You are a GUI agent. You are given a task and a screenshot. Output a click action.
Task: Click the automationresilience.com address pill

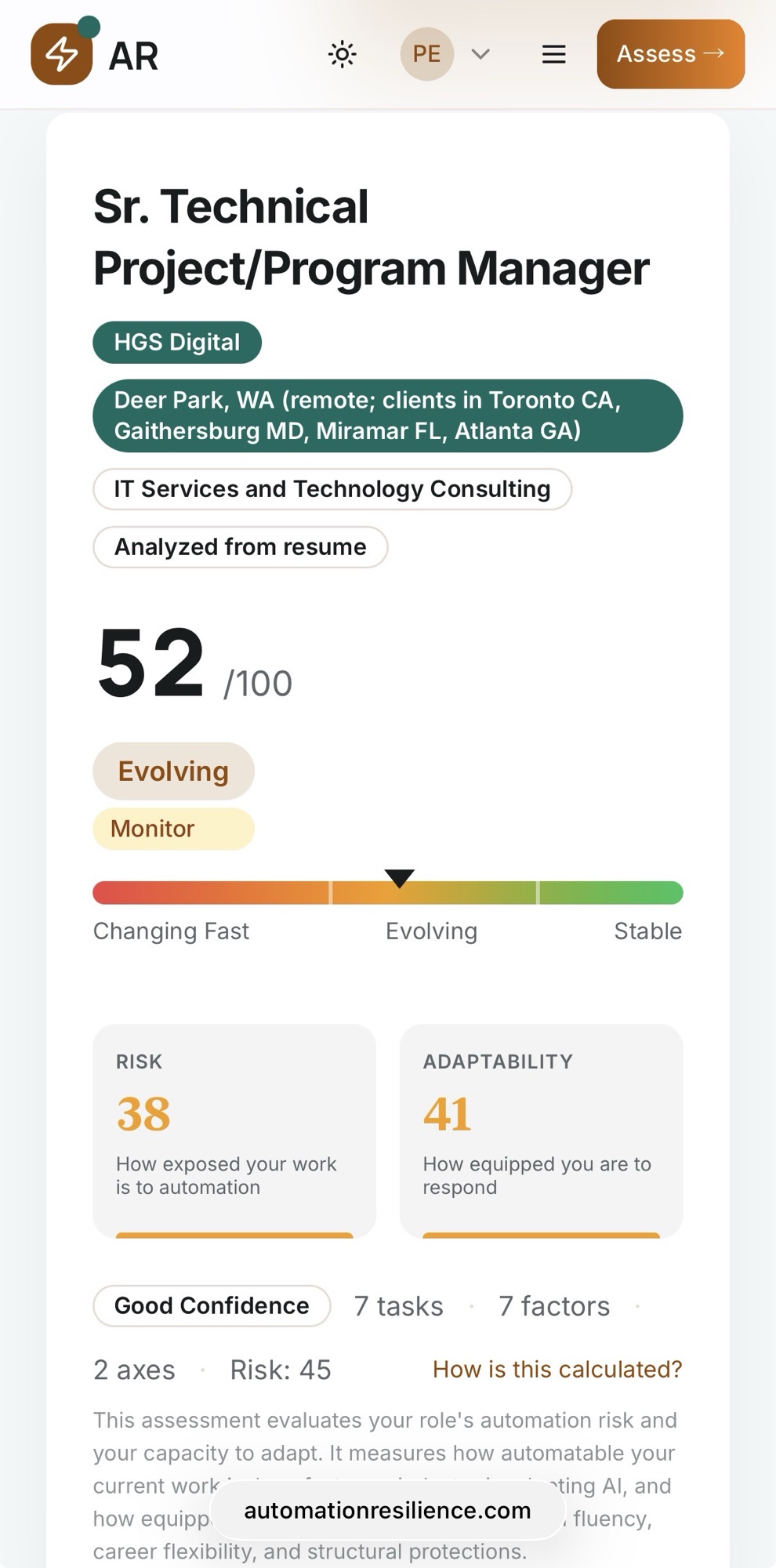pyautogui.click(x=387, y=1511)
